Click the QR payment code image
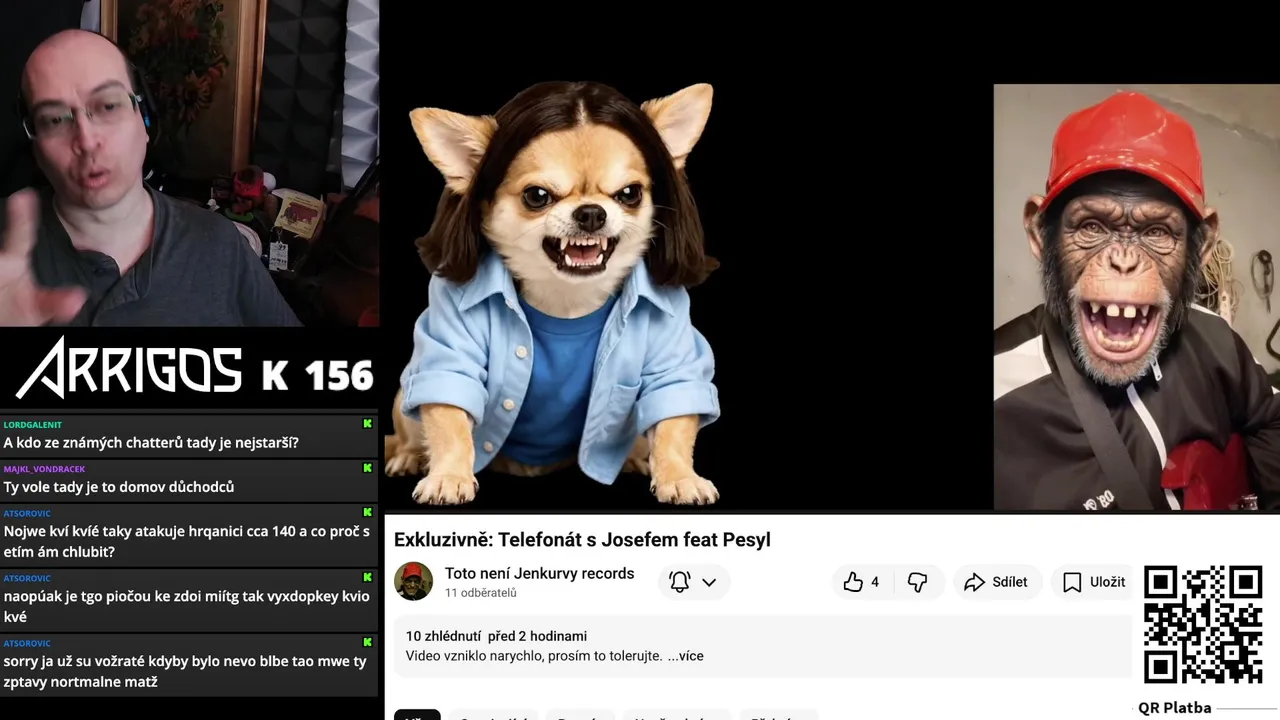This screenshot has width=1280, height=720. pos(1203,624)
